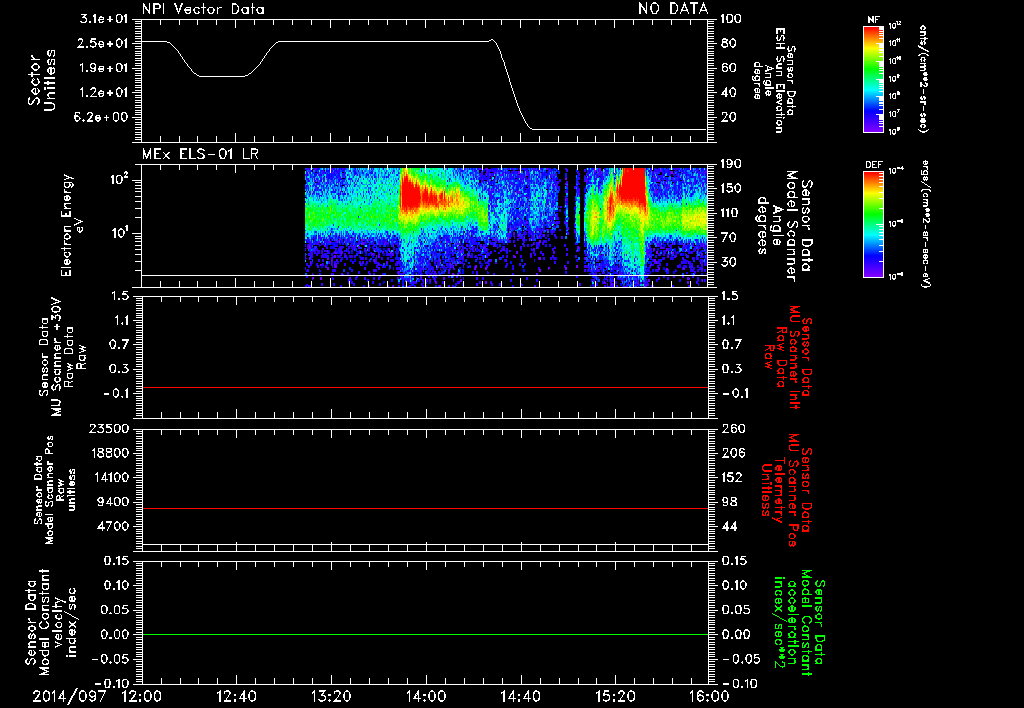Select the red "MU Scanner Pos Telemetry" axis title
The width and height of the screenshot is (1024, 708).
click(x=787, y=490)
